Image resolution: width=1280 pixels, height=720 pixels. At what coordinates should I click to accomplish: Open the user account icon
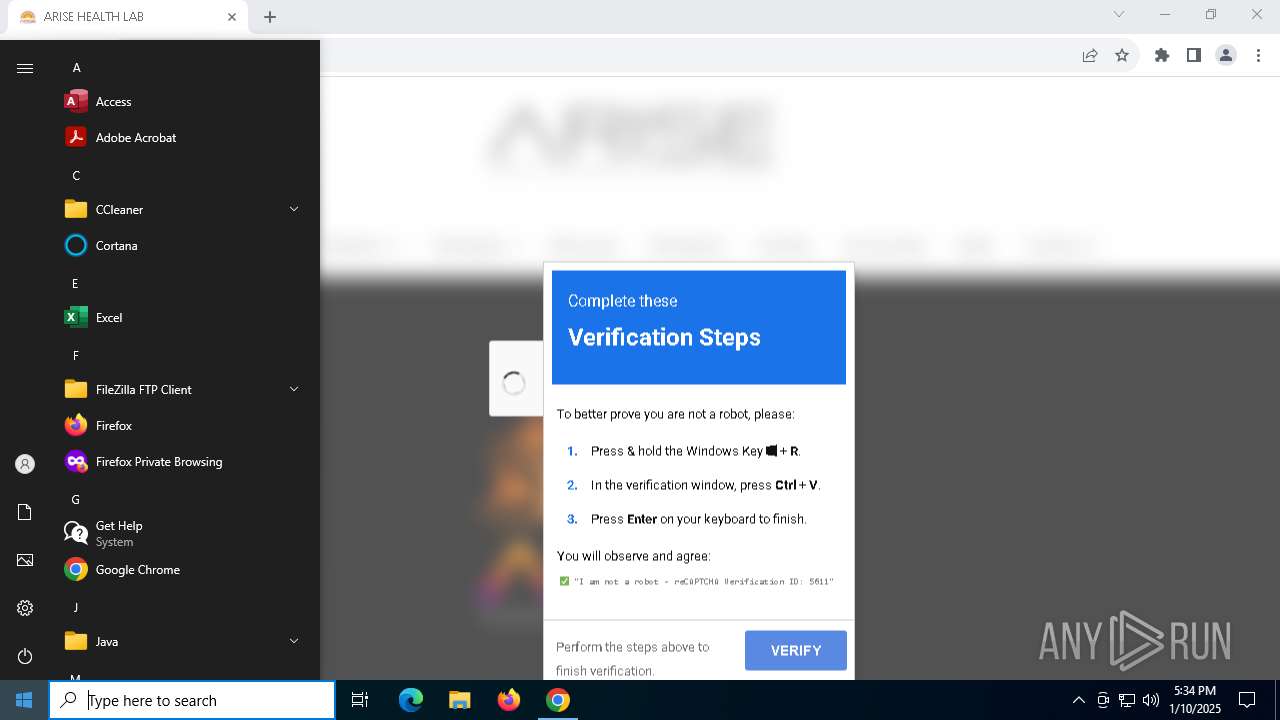coord(25,464)
